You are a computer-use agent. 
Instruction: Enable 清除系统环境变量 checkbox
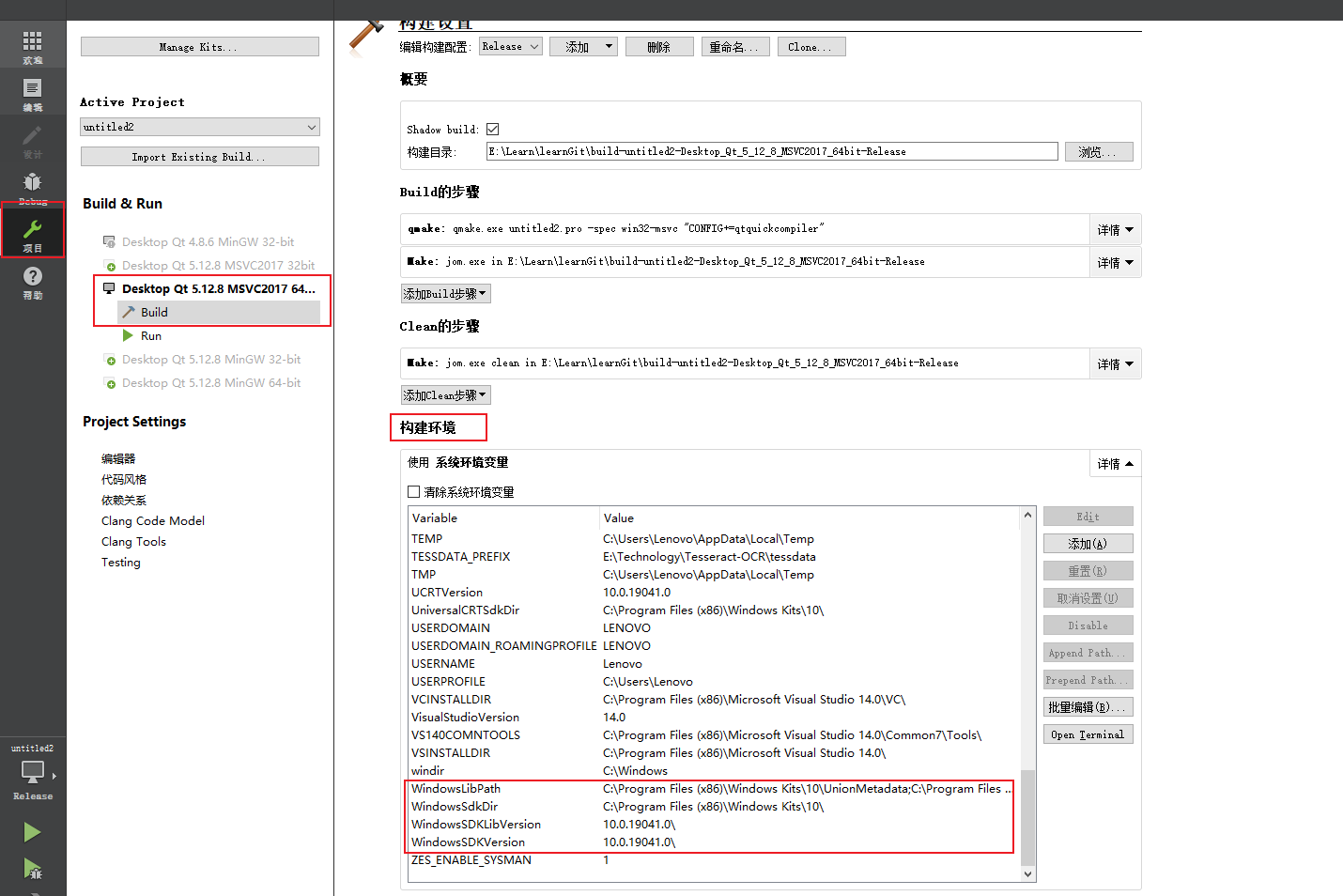click(x=414, y=492)
